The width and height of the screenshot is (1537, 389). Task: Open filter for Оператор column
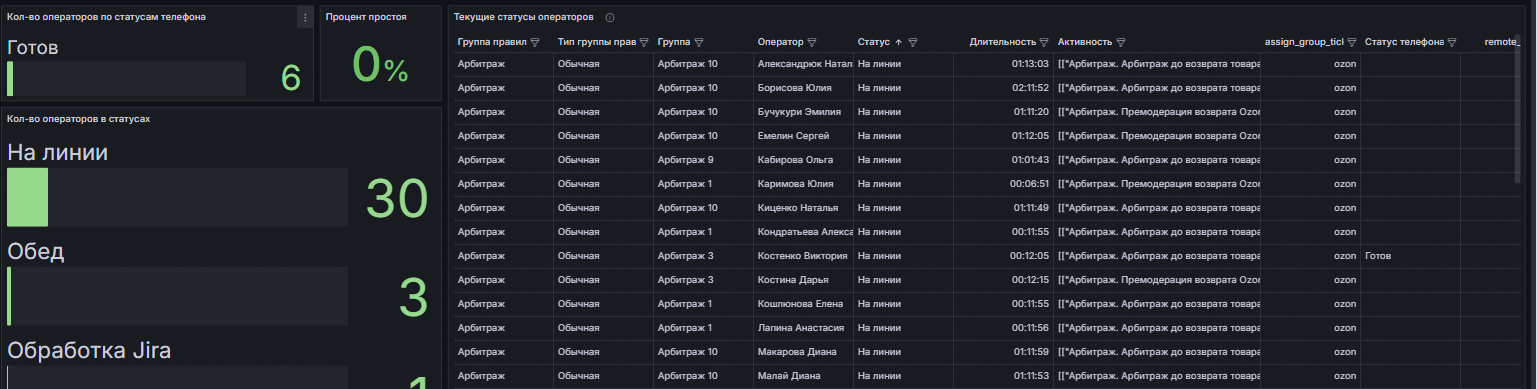[x=812, y=42]
